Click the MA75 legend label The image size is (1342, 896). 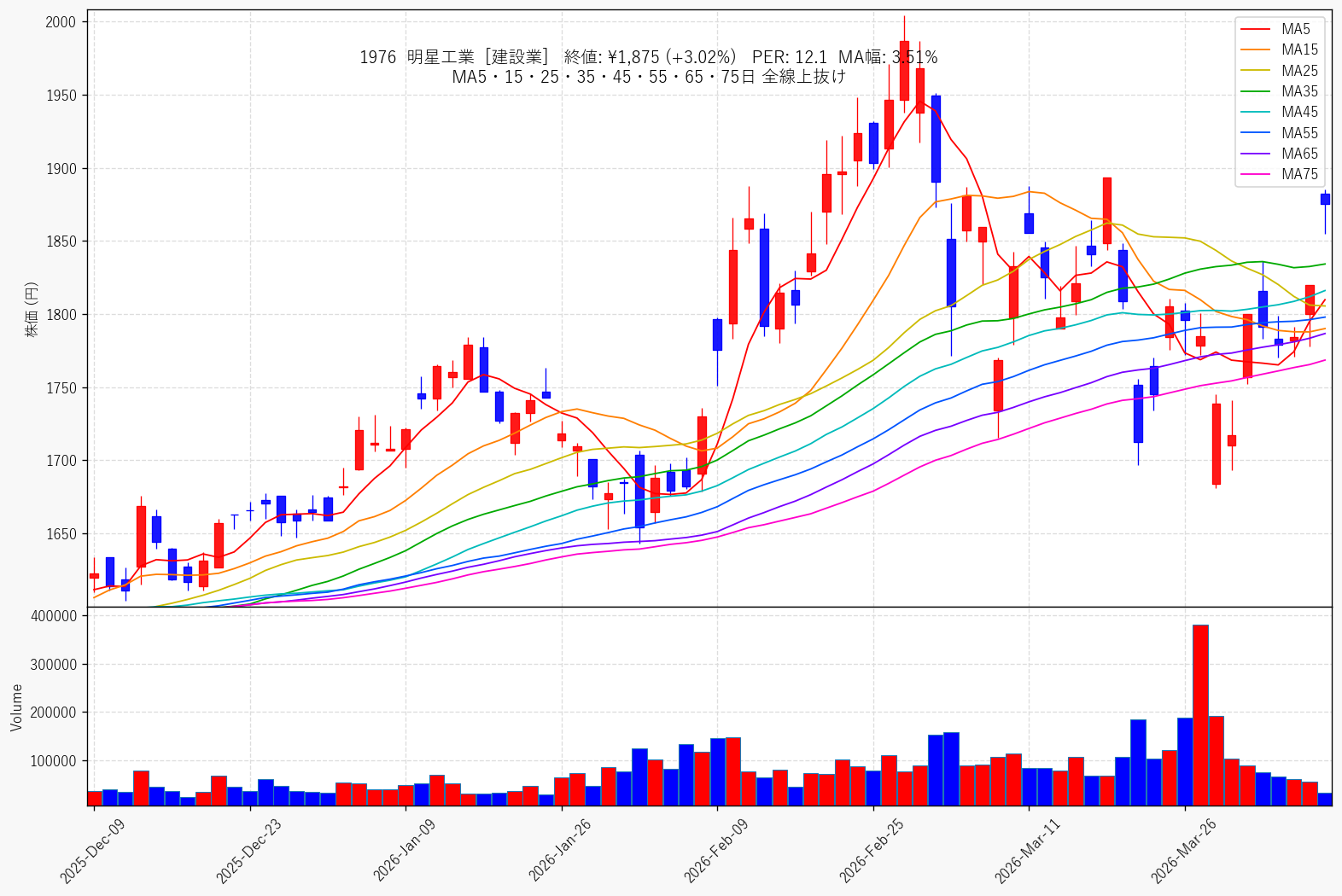pos(1299,174)
